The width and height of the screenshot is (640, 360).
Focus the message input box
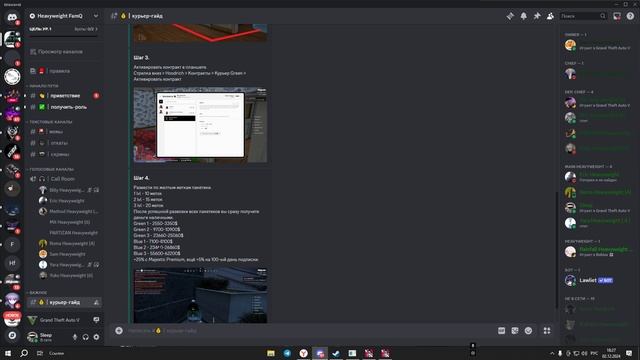[310, 331]
